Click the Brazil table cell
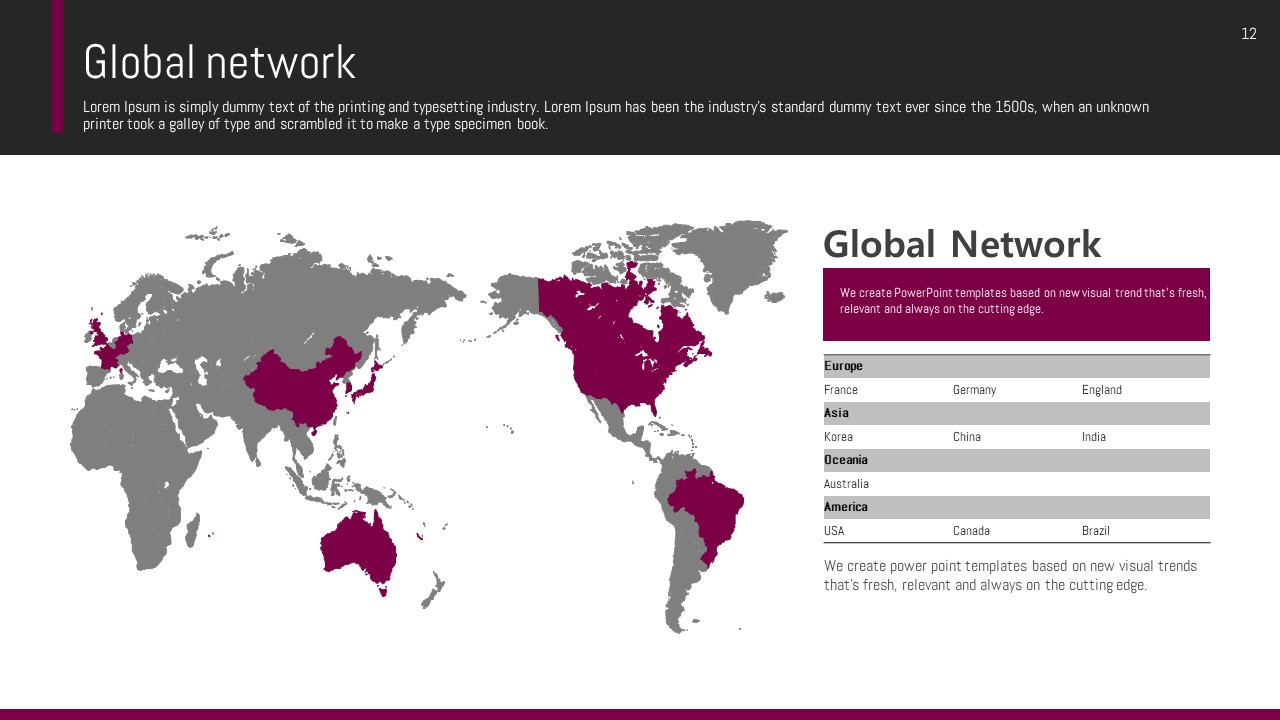Screen dimensions: 1280x720 pyautogui.click(x=1095, y=531)
